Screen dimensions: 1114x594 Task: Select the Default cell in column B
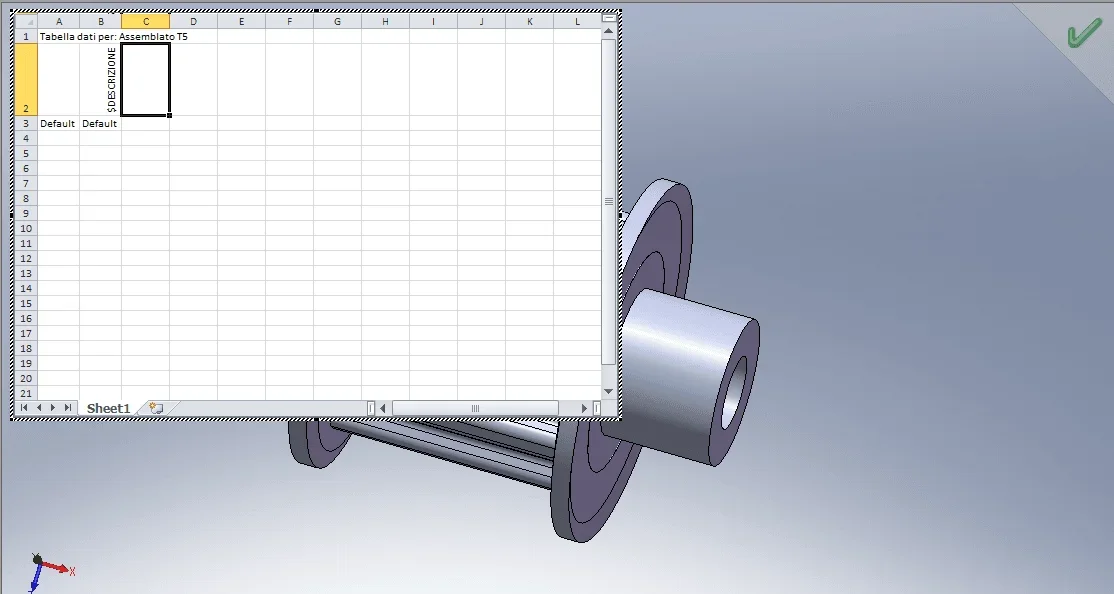100,124
